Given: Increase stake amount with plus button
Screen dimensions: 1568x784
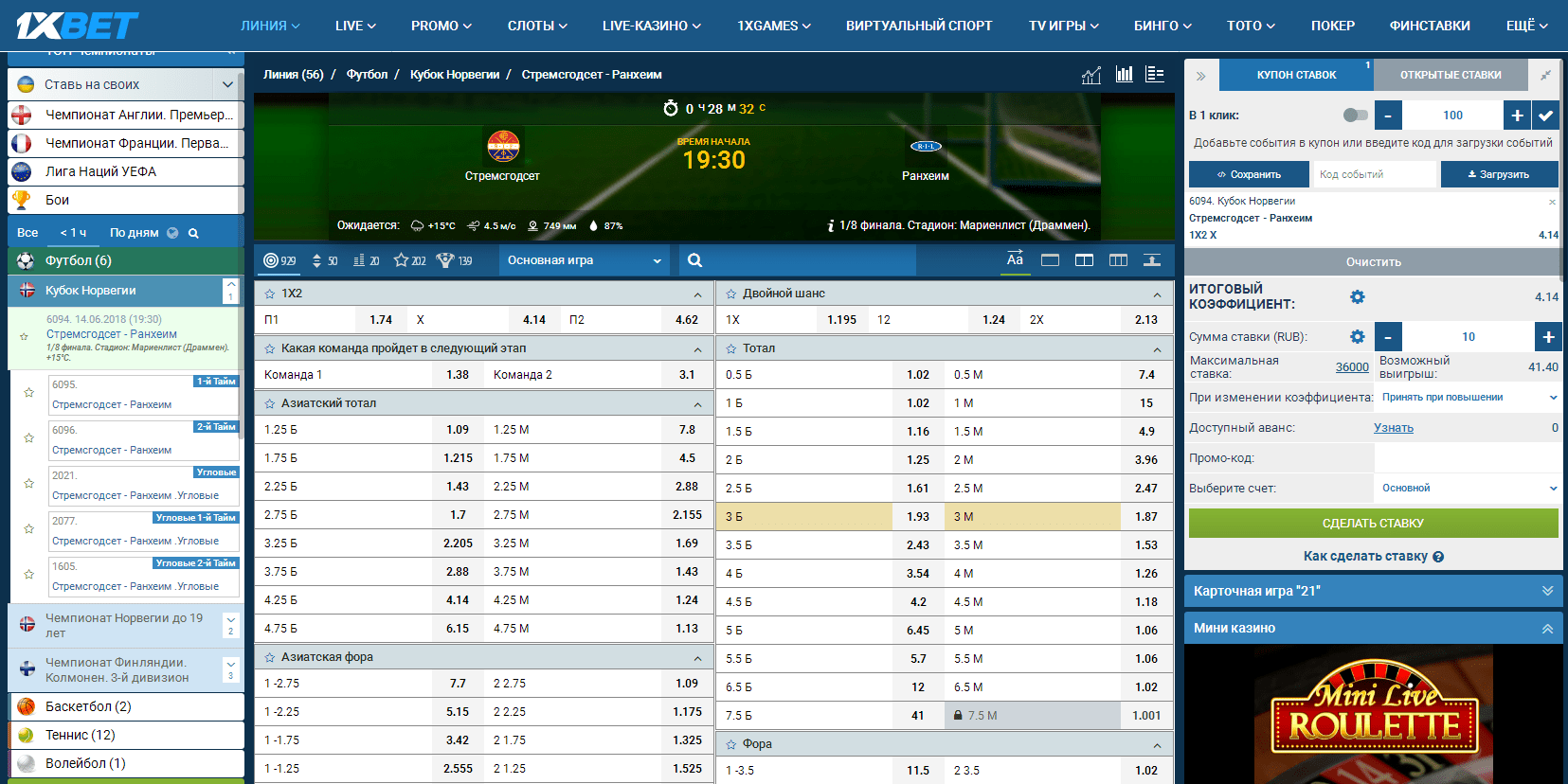Looking at the screenshot, I should 1548,337.
